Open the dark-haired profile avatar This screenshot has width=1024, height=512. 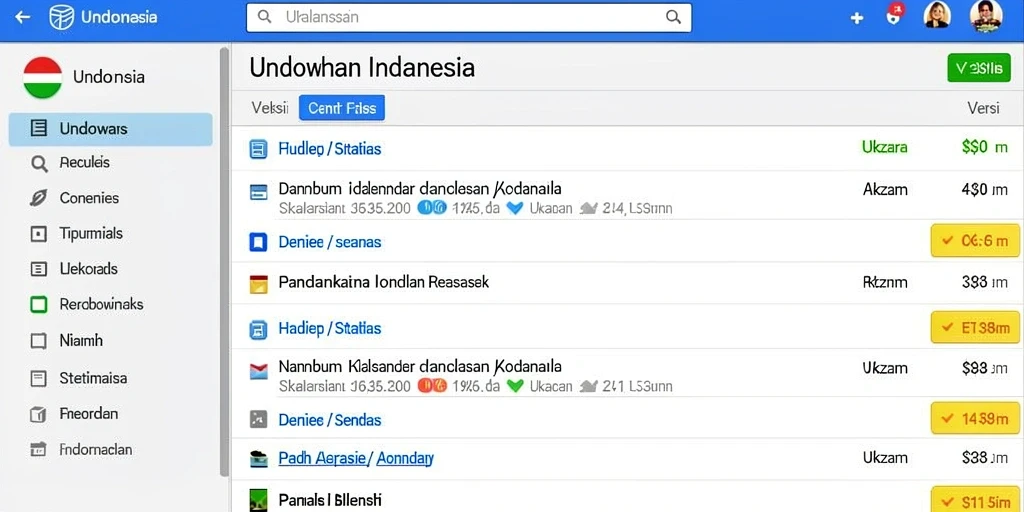click(986, 16)
